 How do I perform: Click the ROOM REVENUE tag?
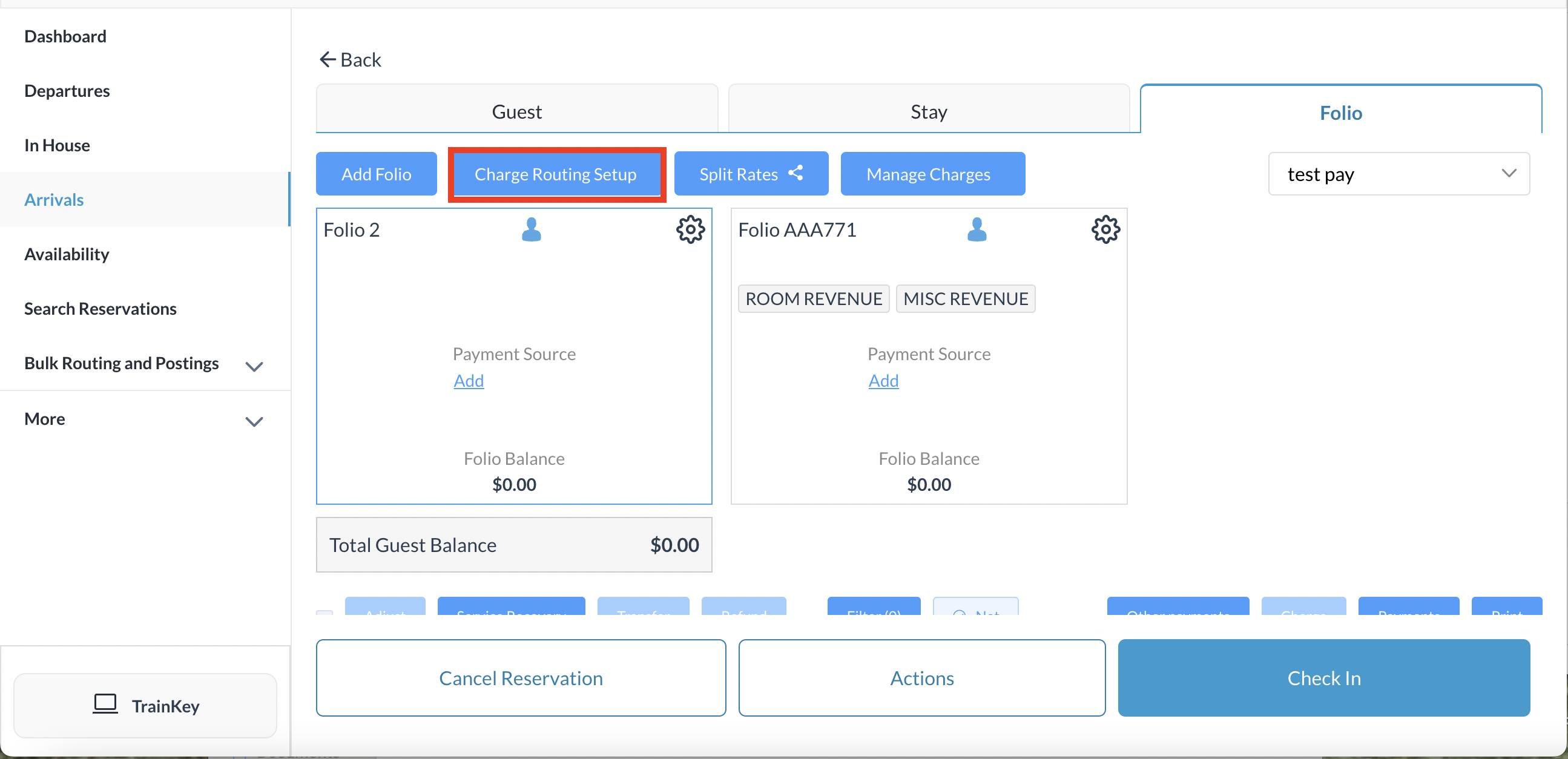point(813,299)
